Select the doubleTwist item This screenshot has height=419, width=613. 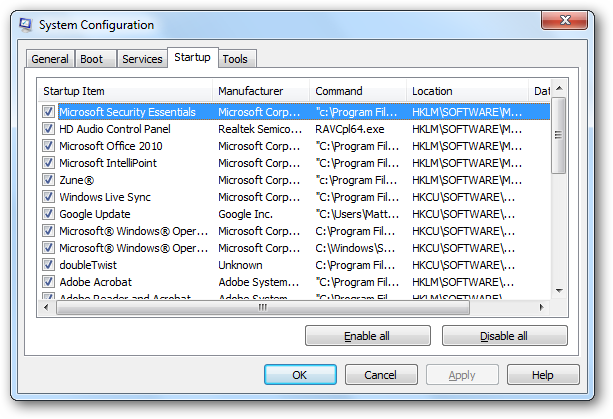point(88,265)
